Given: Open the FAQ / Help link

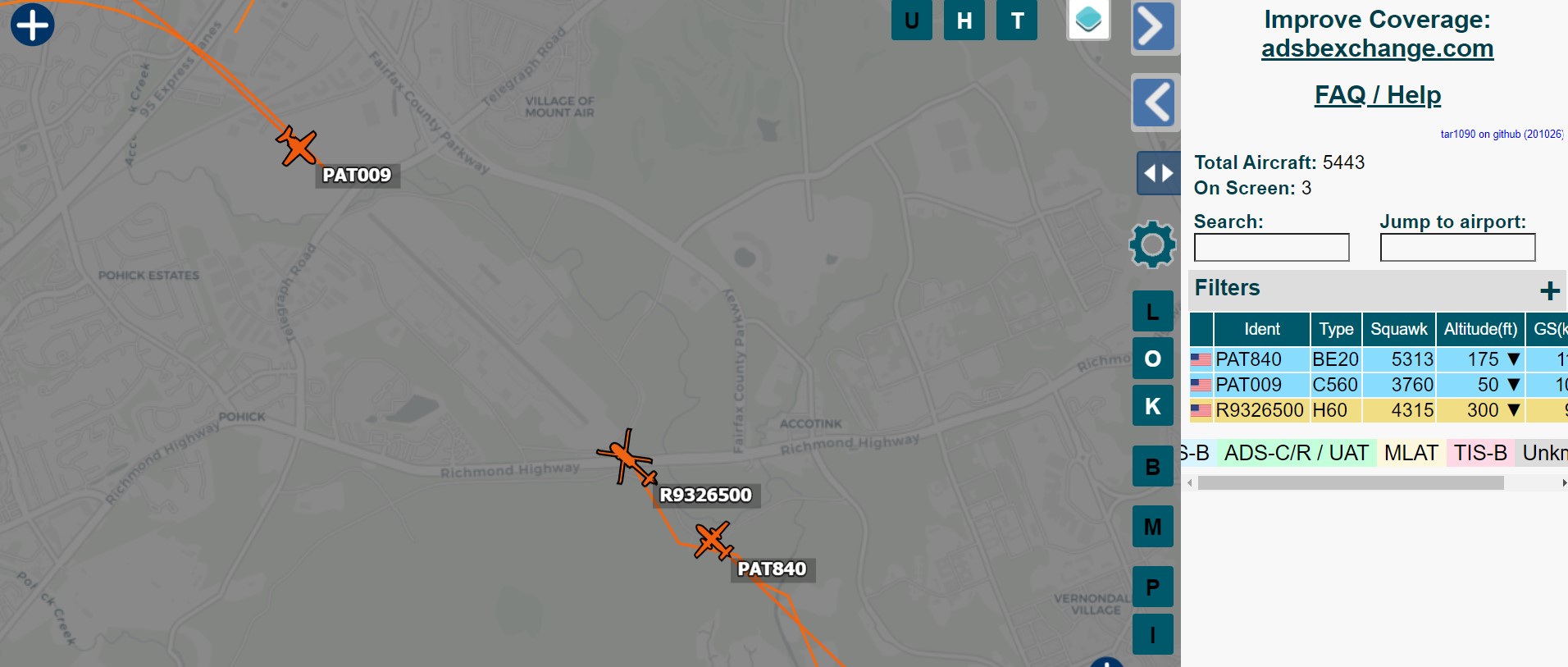Looking at the screenshot, I should click(1378, 95).
